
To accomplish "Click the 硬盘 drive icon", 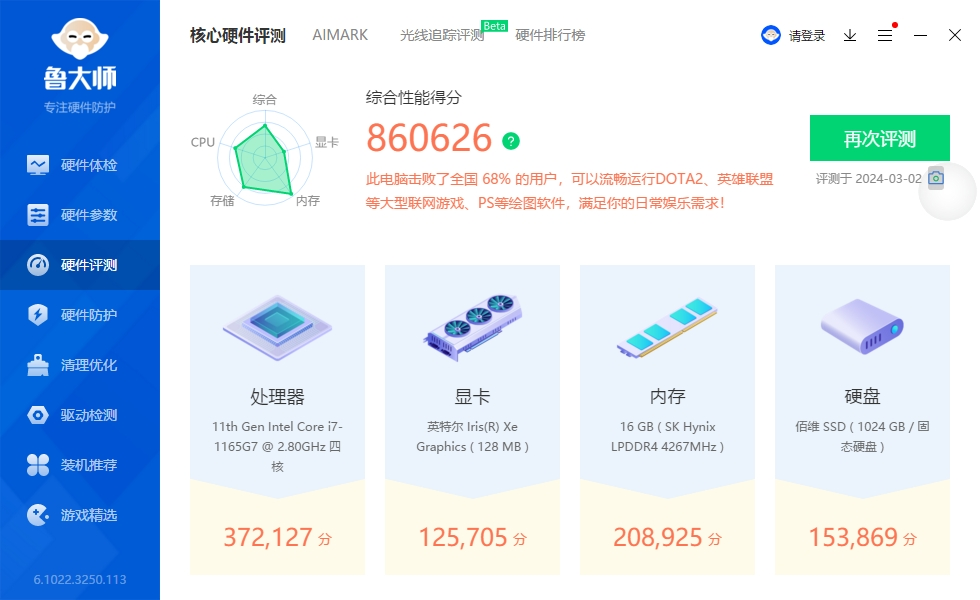I will click(x=862, y=326).
